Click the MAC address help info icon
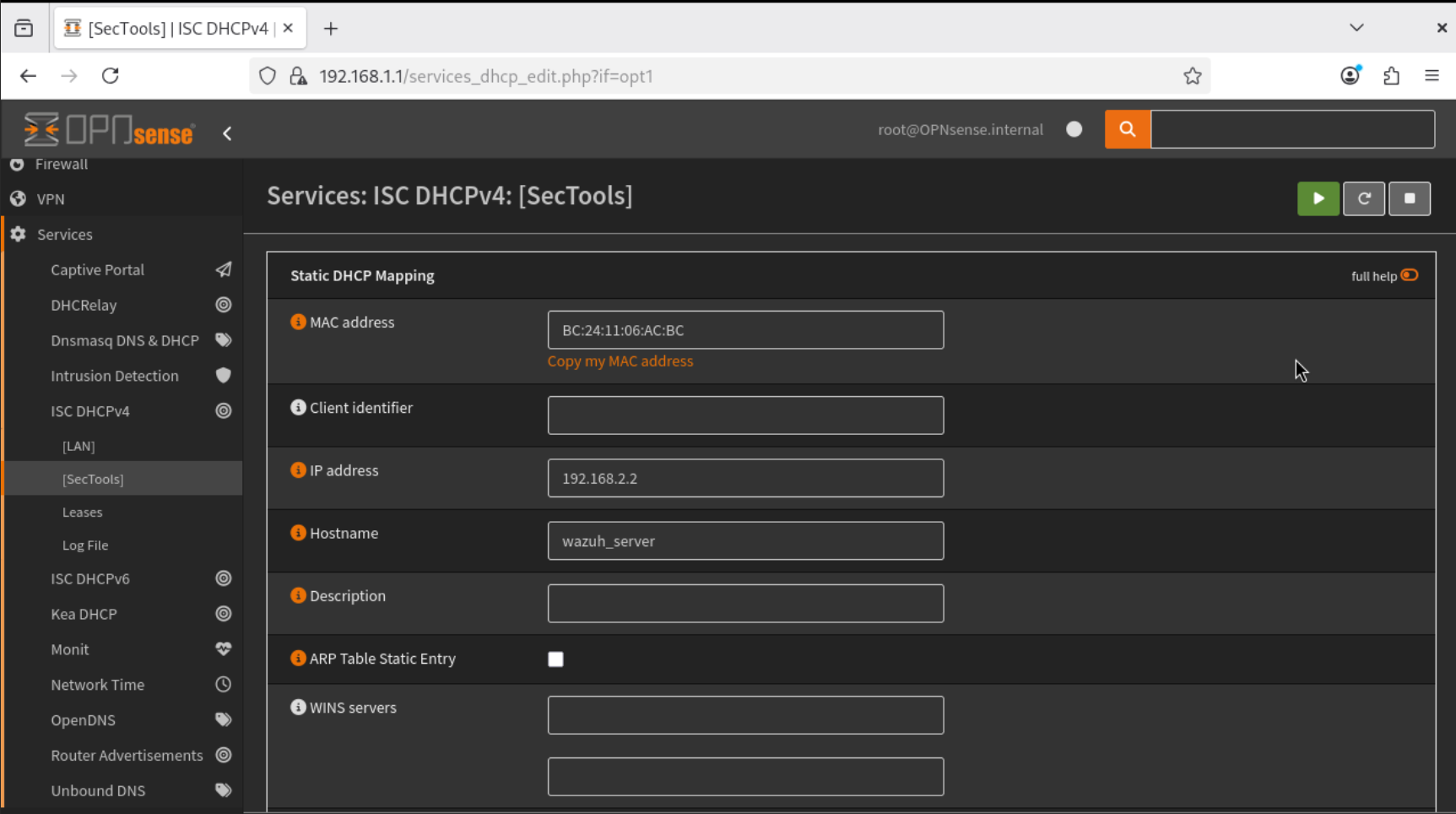 pos(298,322)
